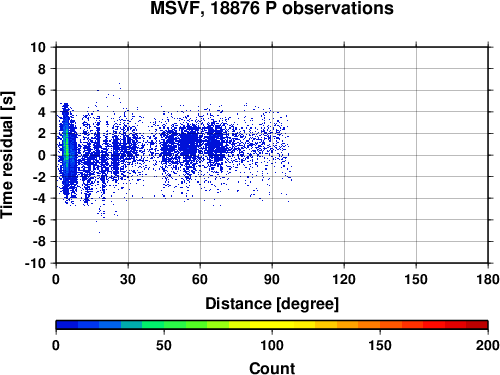Click the -10 tick label on residual axis
The width and height of the screenshot is (500, 375).
[x=35, y=263]
